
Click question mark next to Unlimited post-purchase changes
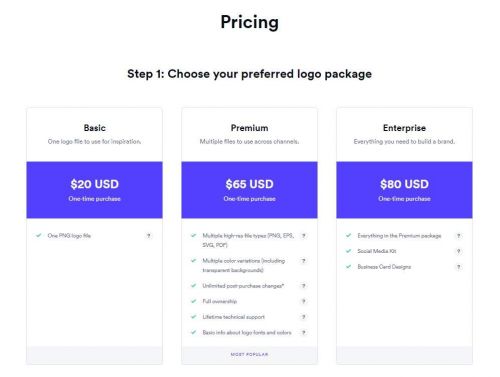coord(304,286)
